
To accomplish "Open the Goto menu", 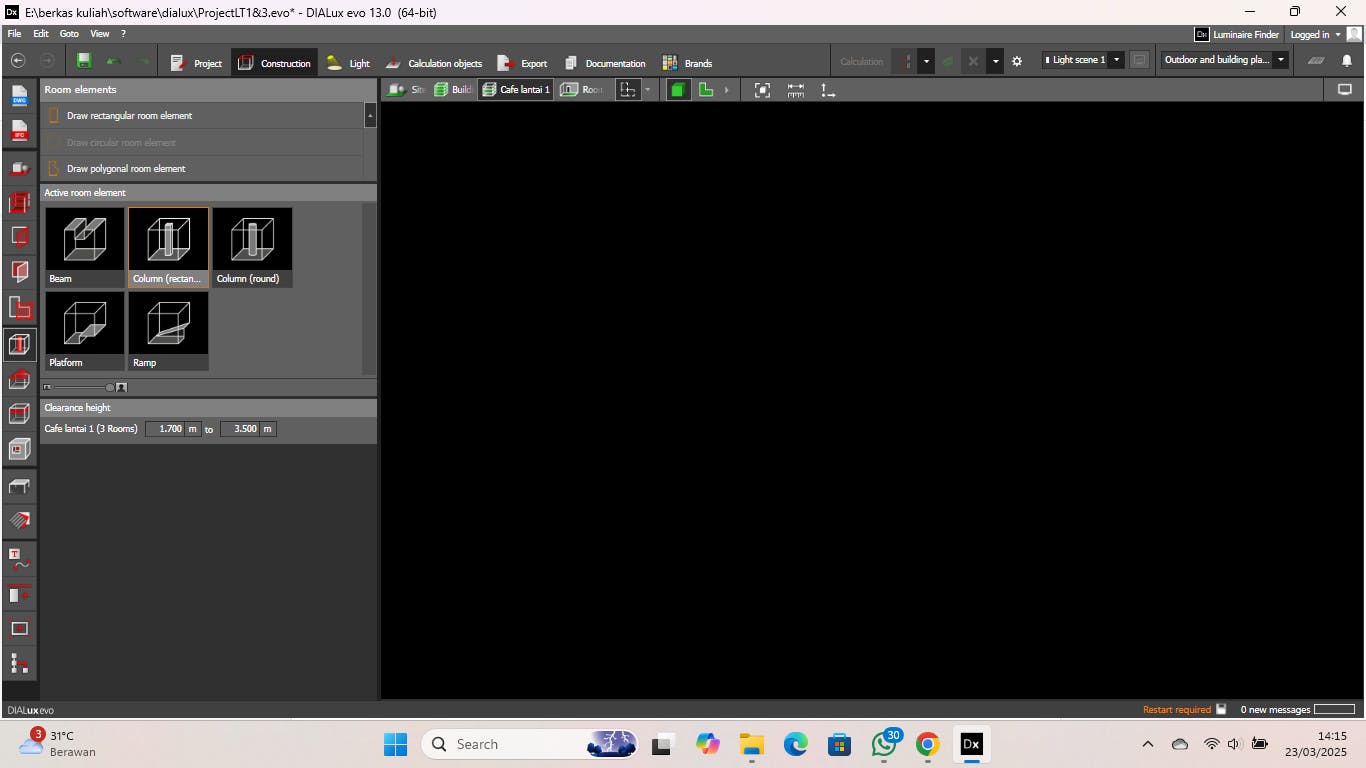I will pos(69,34).
